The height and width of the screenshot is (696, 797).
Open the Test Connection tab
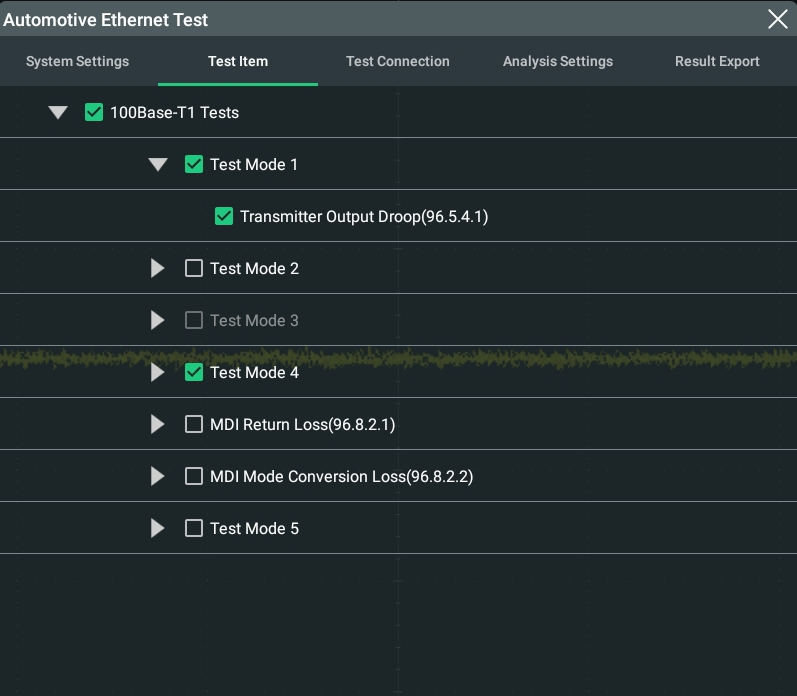click(397, 61)
